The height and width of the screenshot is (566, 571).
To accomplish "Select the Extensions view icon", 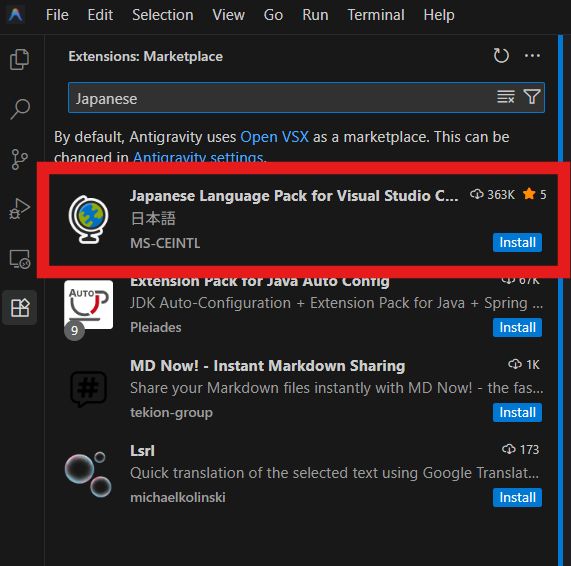I will click(20, 308).
